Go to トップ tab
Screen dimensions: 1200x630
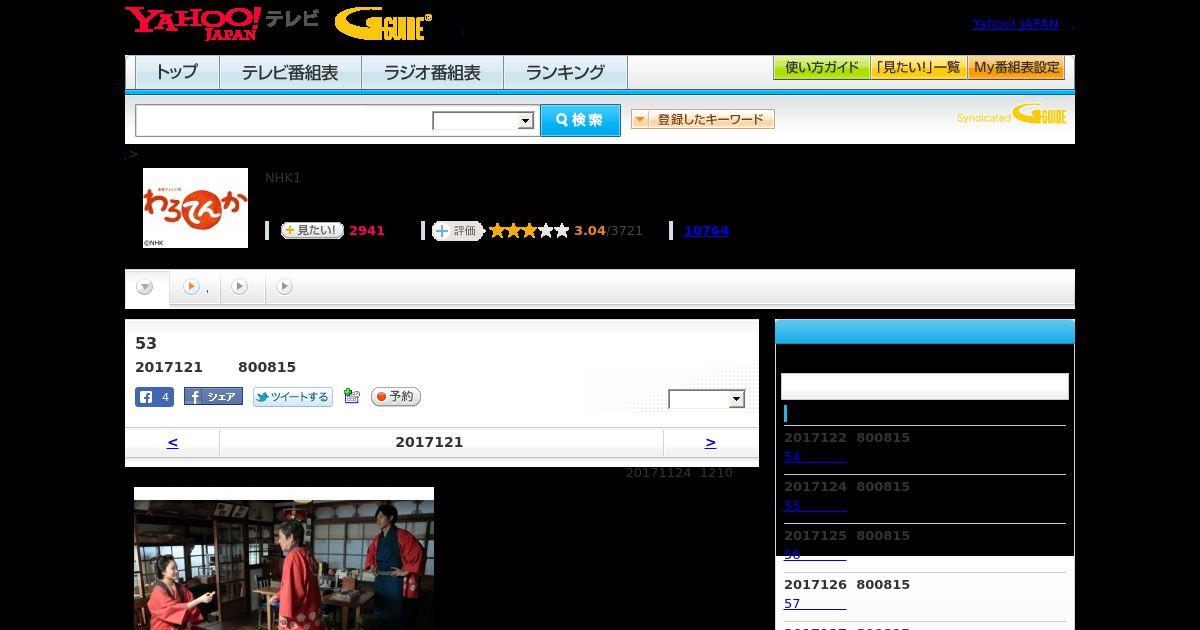click(x=177, y=72)
